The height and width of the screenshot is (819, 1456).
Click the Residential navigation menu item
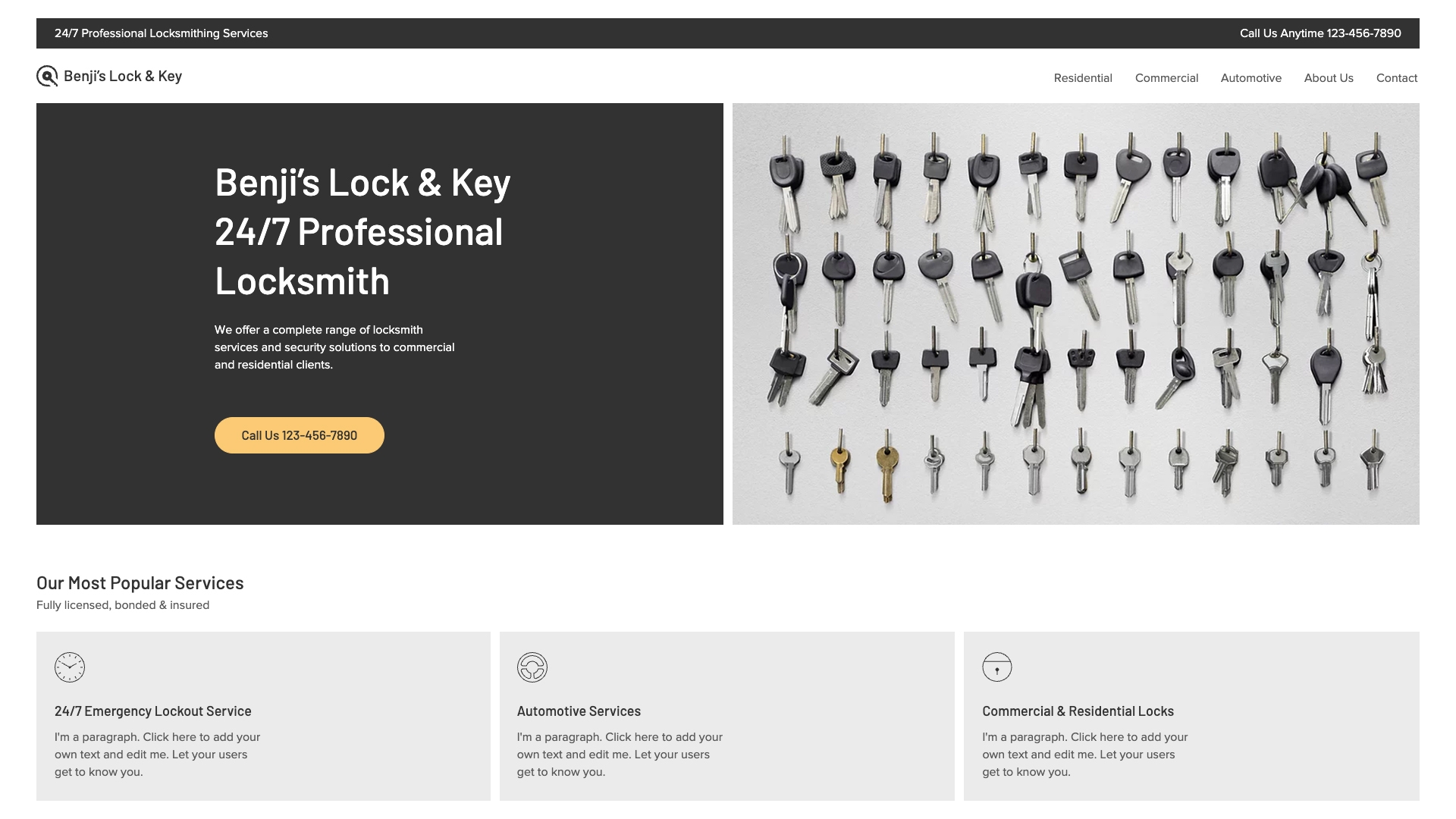point(1083,77)
